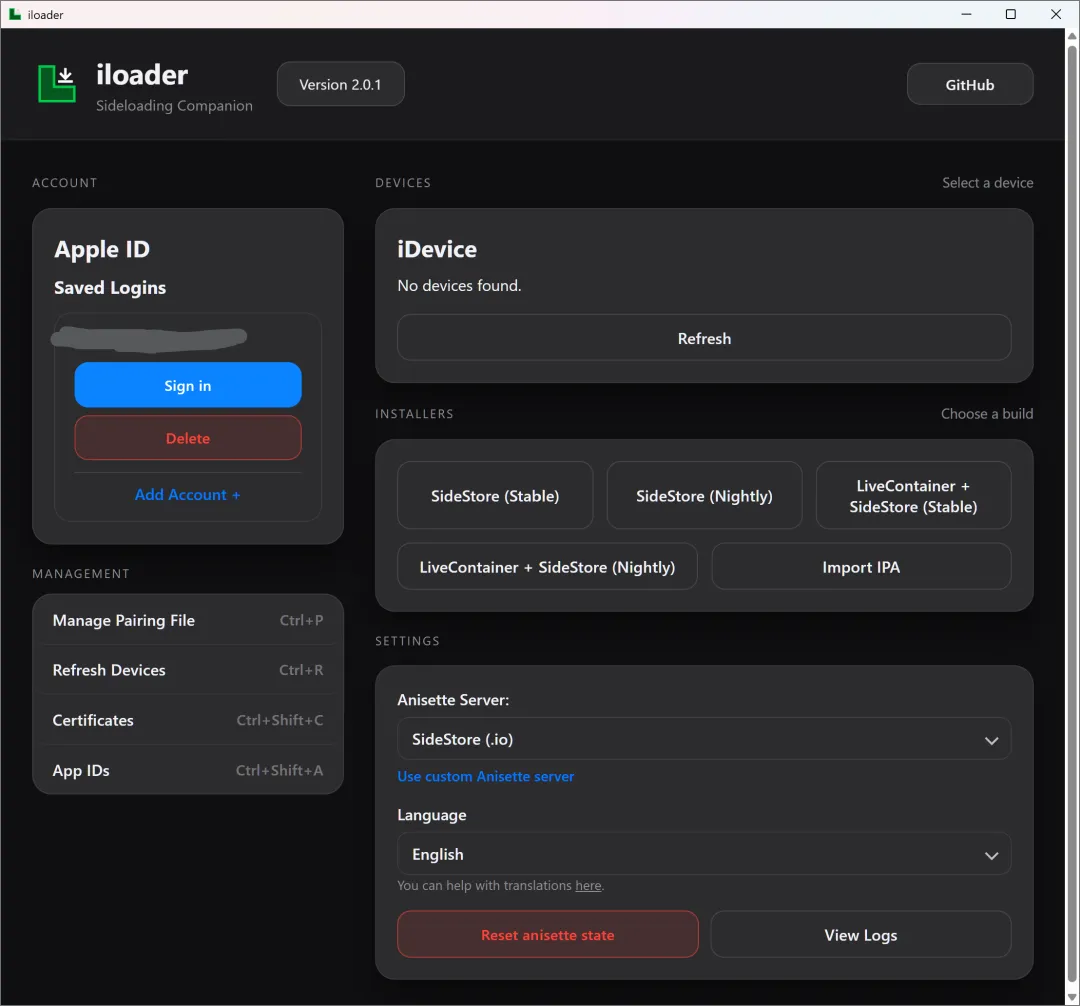Minimize the iloader window
Screen dimensions: 1080x1006
[966, 14]
